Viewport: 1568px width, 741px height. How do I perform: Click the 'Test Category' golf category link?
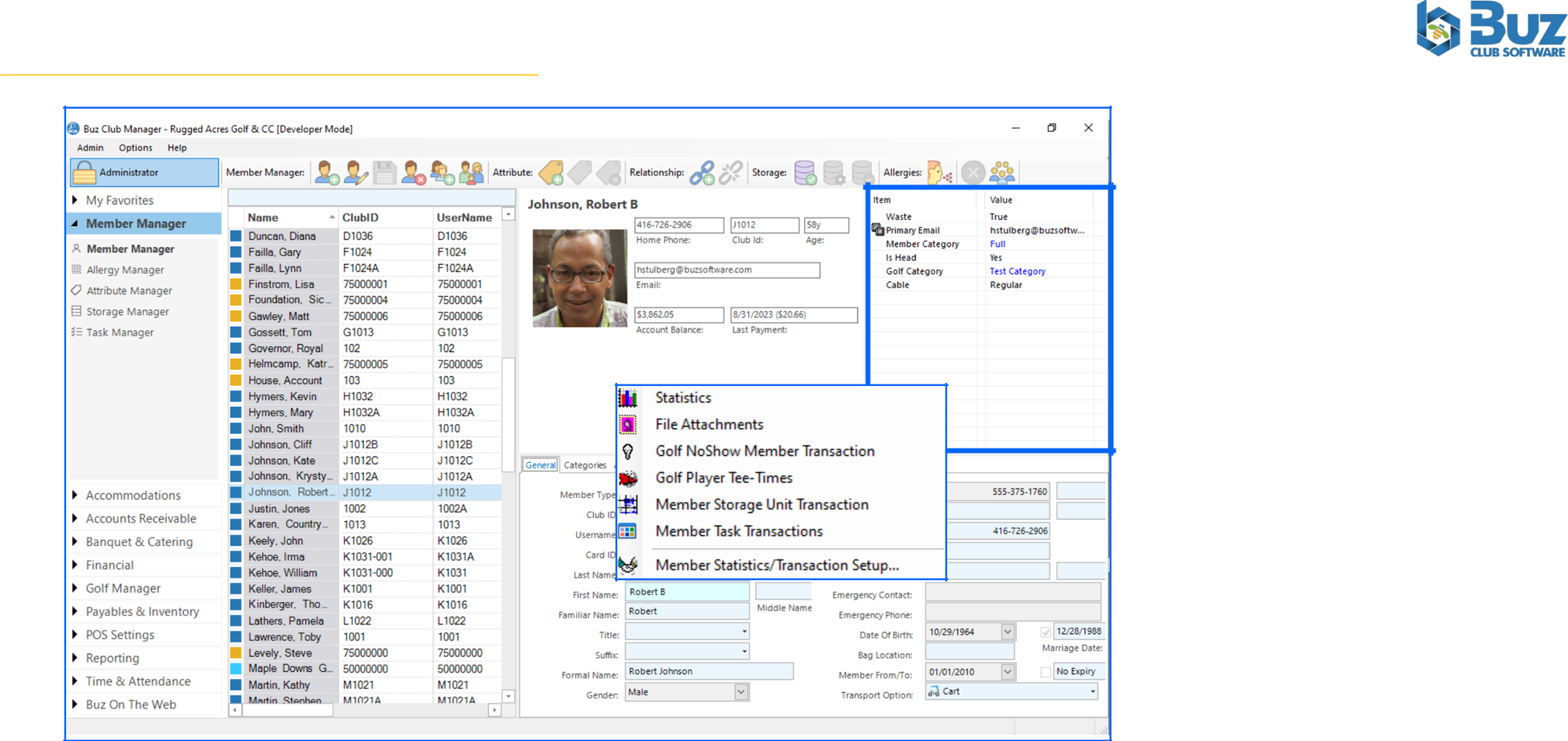(1018, 271)
